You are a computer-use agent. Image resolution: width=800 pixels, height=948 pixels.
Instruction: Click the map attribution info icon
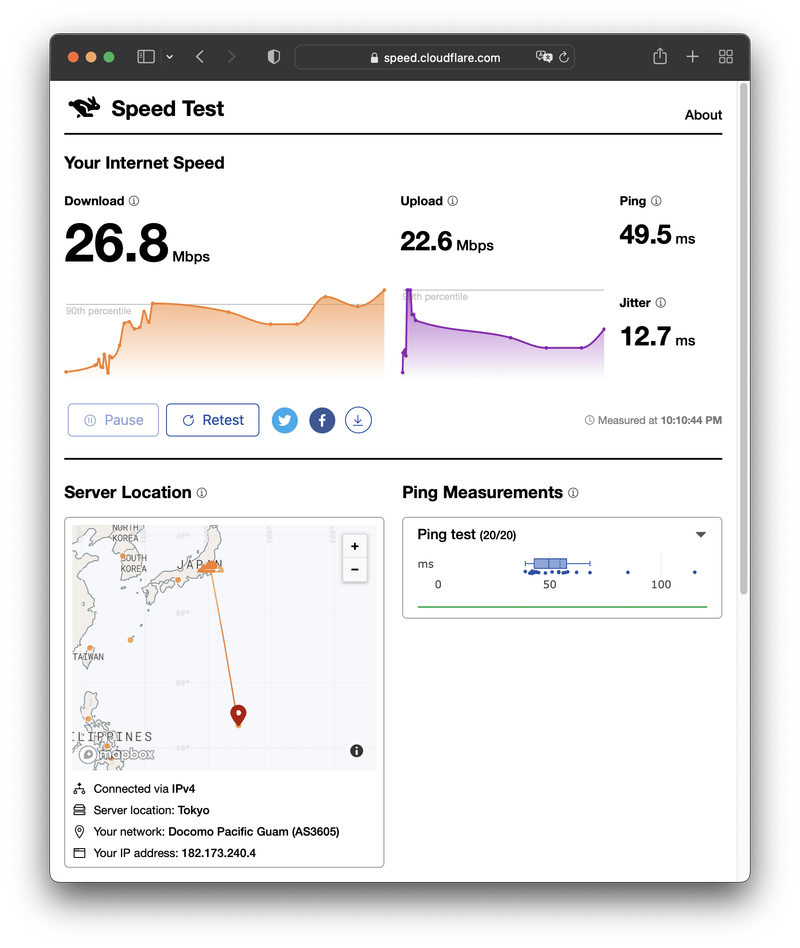[357, 751]
